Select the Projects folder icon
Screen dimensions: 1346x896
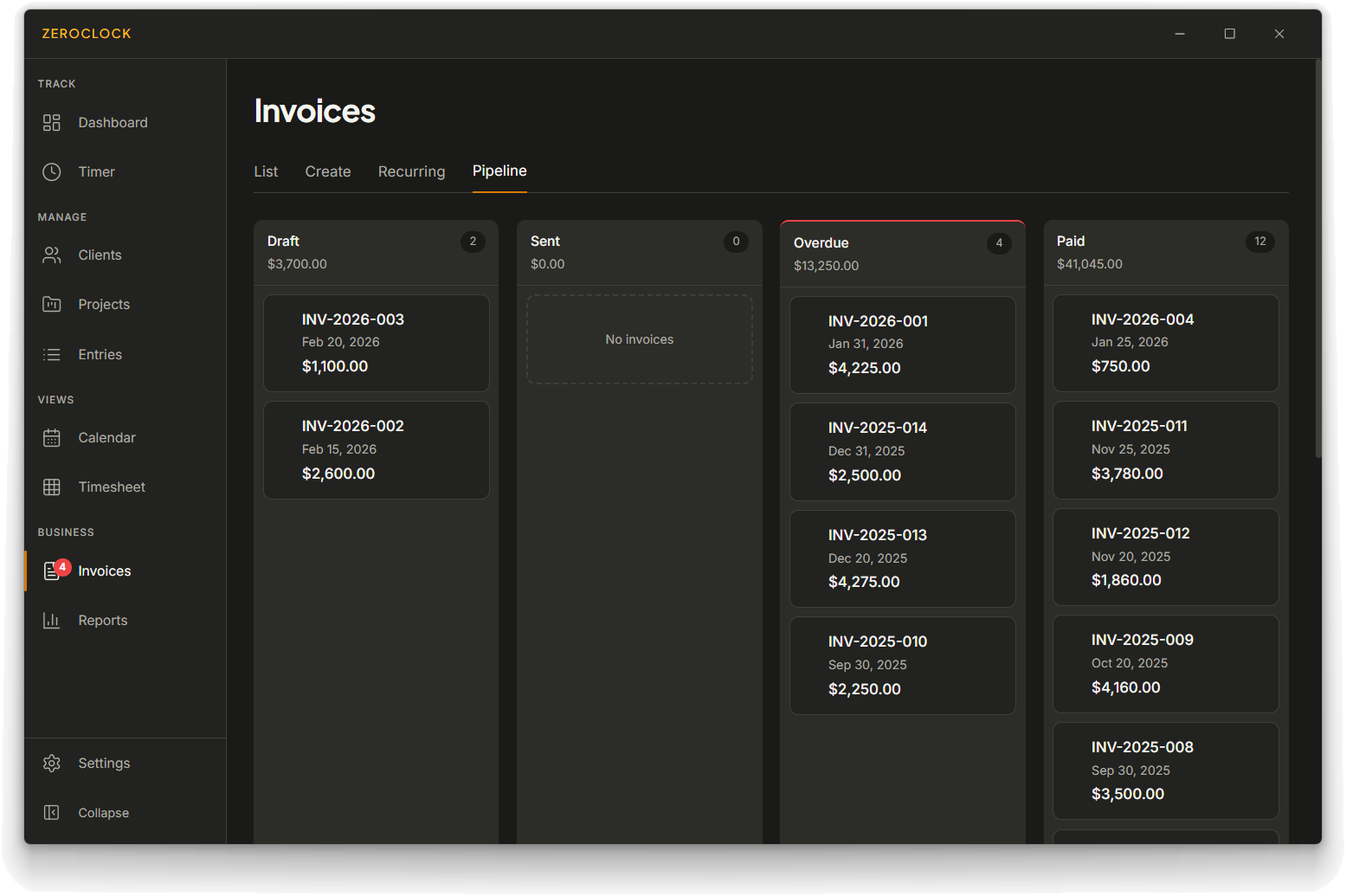[52, 305]
